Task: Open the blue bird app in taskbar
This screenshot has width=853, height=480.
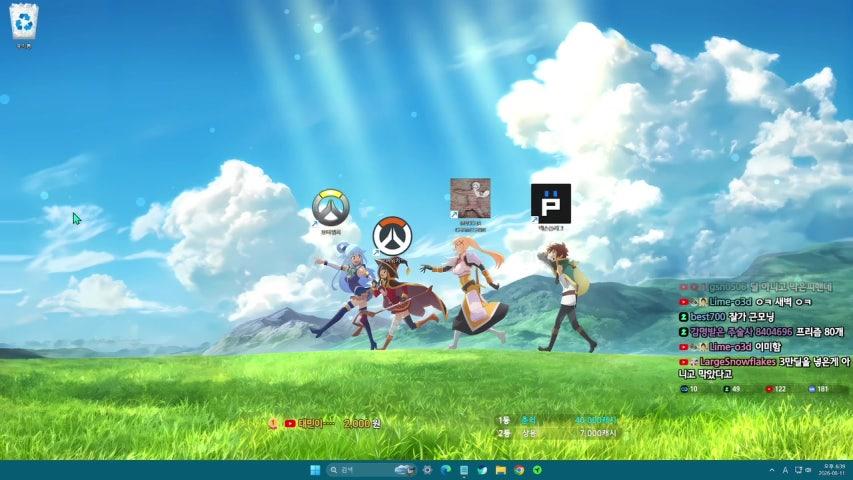Action: [x=483, y=470]
